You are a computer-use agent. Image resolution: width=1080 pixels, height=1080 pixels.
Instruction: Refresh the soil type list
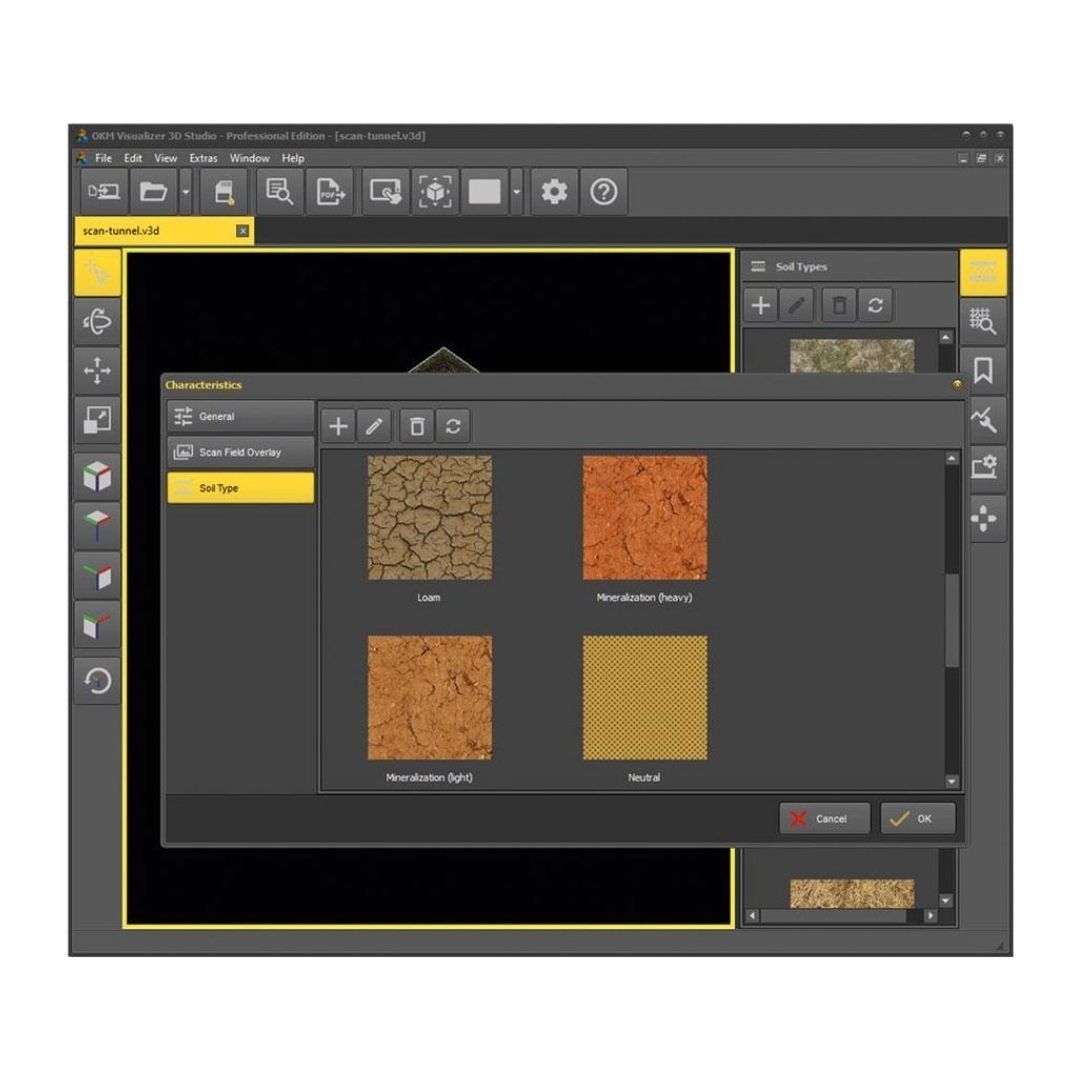tap(453, 426)
